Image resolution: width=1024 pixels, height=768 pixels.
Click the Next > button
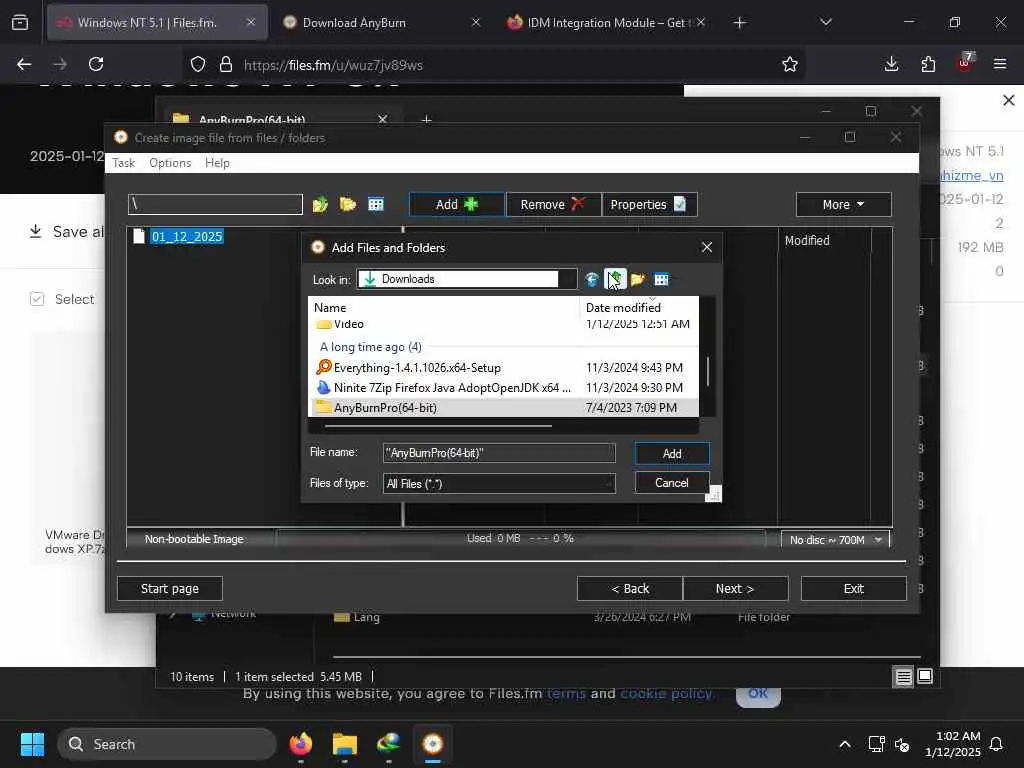[735, 588]
